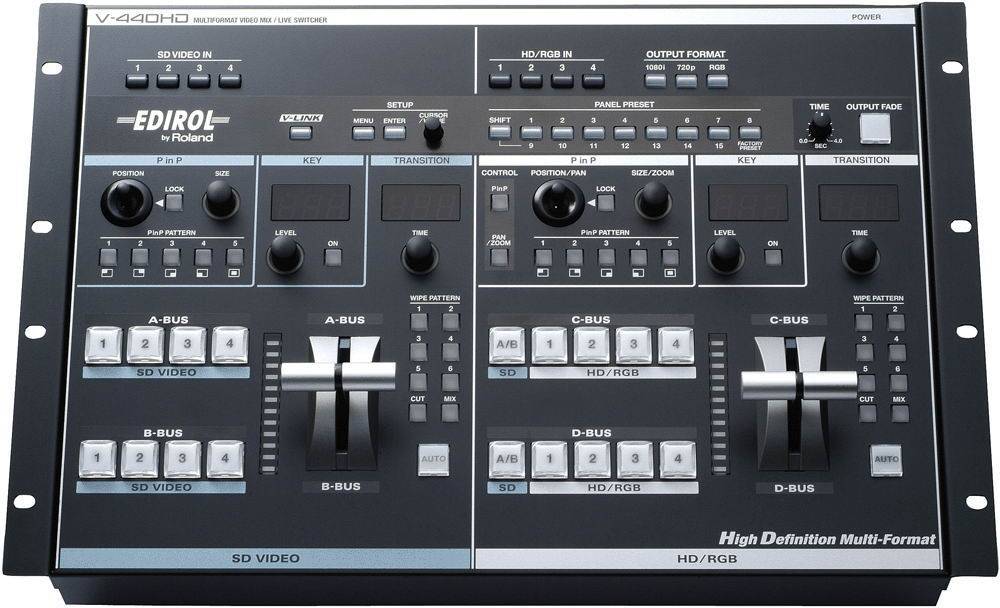Select C-BUS HD/RGB button 4
The width and height of the screenshot is (1000, 608).
(676, 345)
